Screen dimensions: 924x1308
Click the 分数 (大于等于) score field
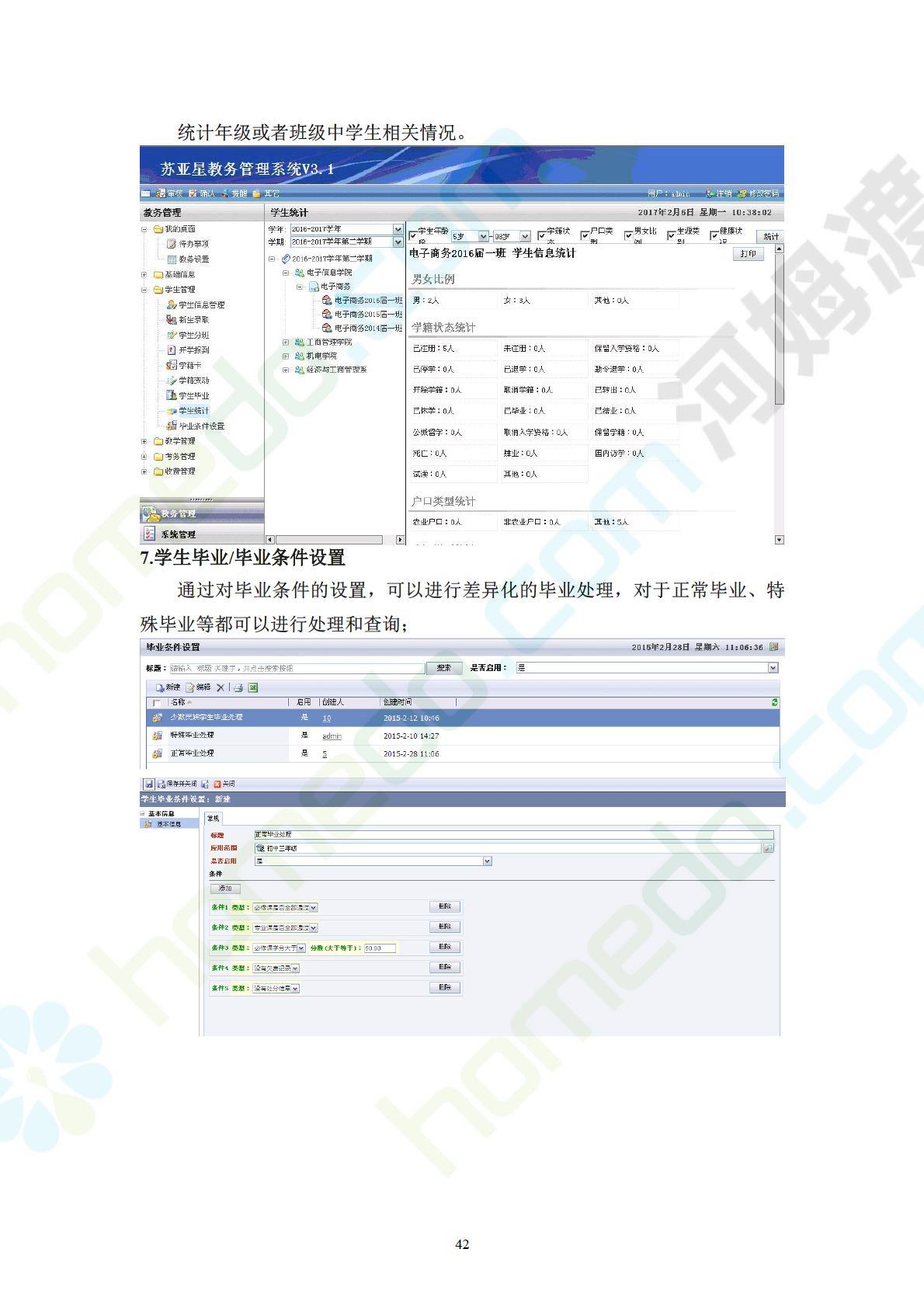pos(380,948)
